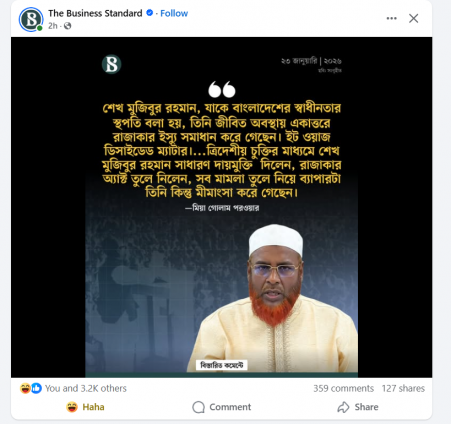Click the Comment button
The height and width of the screenshot is (424, 451).
point(222,407)
